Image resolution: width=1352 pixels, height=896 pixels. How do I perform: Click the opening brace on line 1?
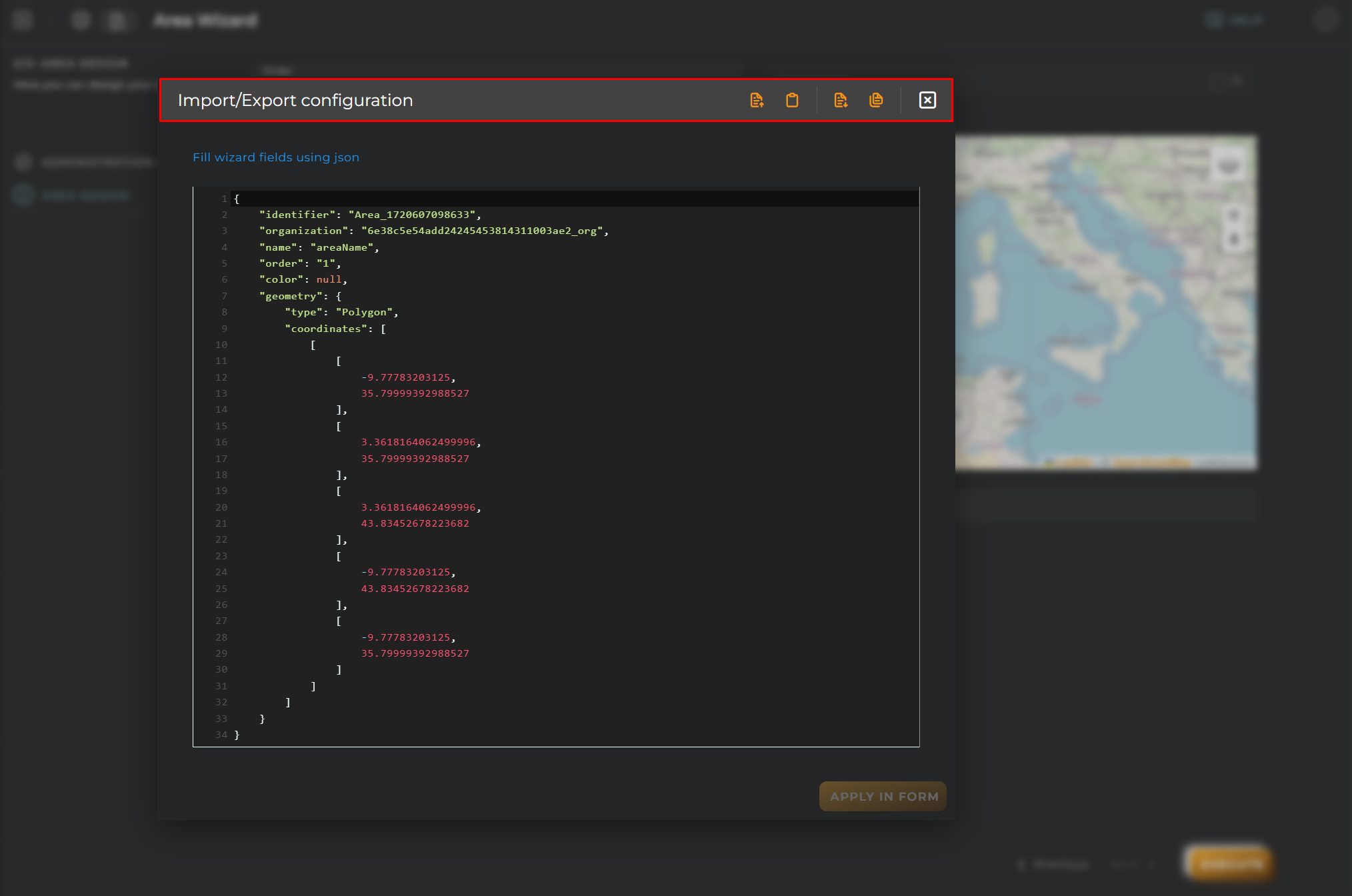(237, 199)
